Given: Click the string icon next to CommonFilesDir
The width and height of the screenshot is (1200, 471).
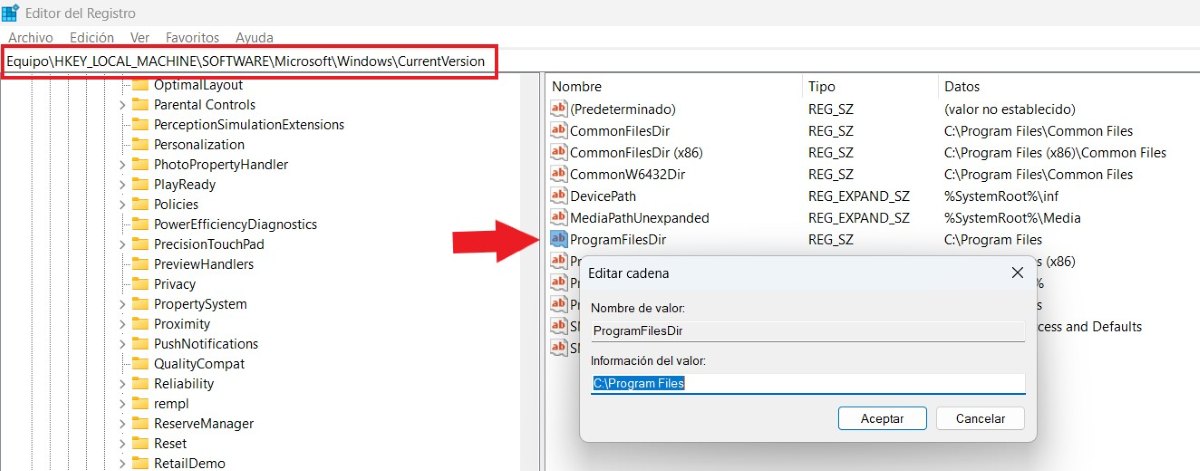Looking at the screenshot, I should pyautogui.click(x=559, y=131).
